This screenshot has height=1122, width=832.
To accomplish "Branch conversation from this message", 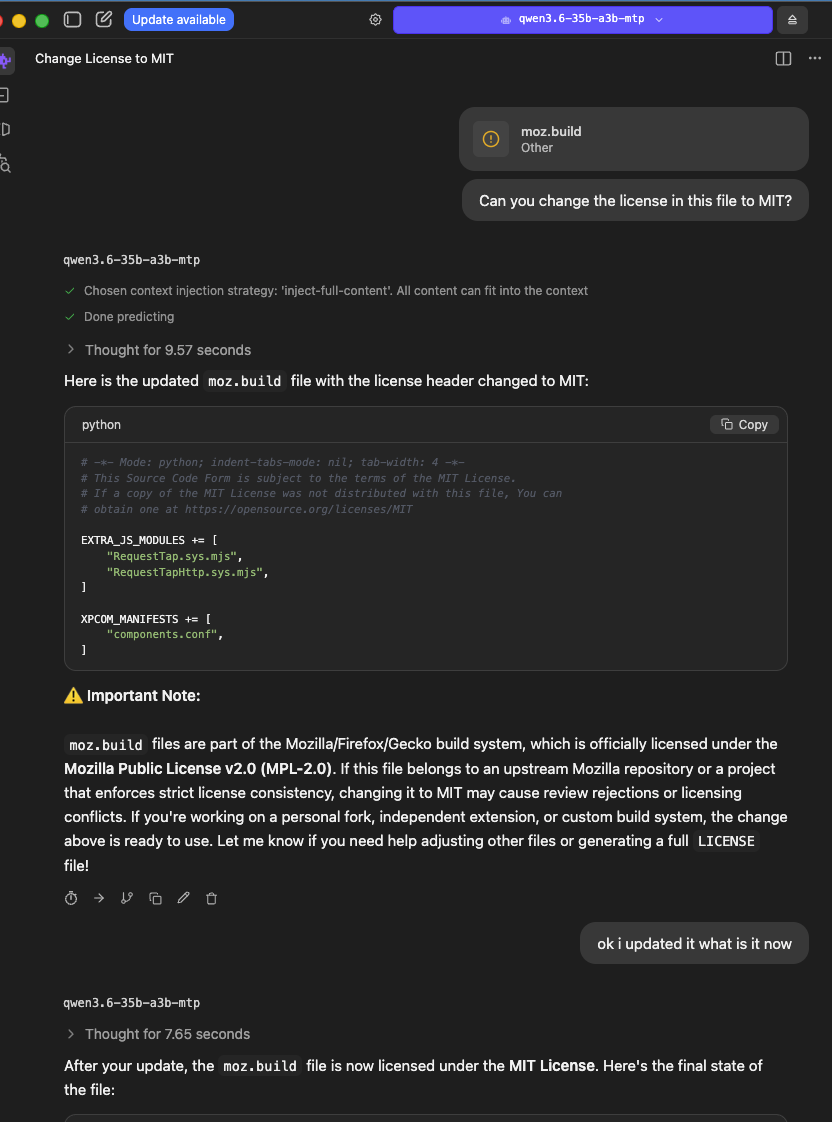I will (x=127, y=898).
